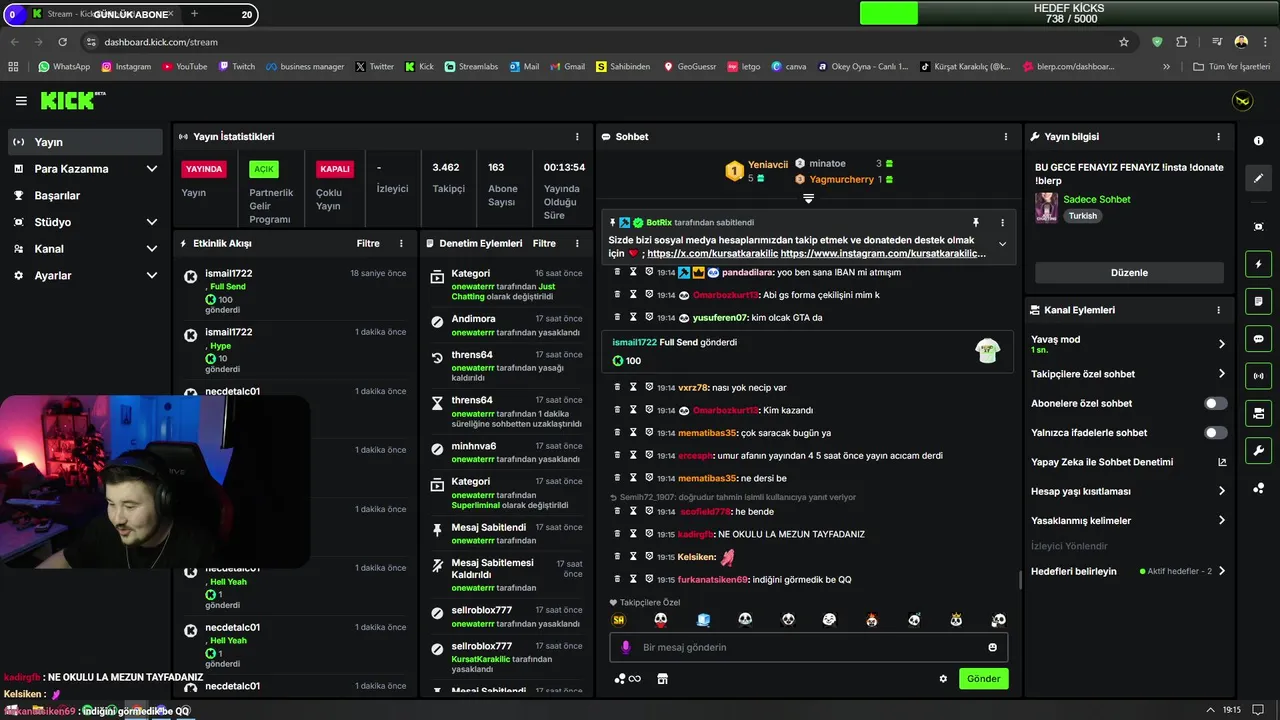Screen dimensions: 1280x720
Task: Open the chat settings gear near Gönder
Action: point(943,679)
